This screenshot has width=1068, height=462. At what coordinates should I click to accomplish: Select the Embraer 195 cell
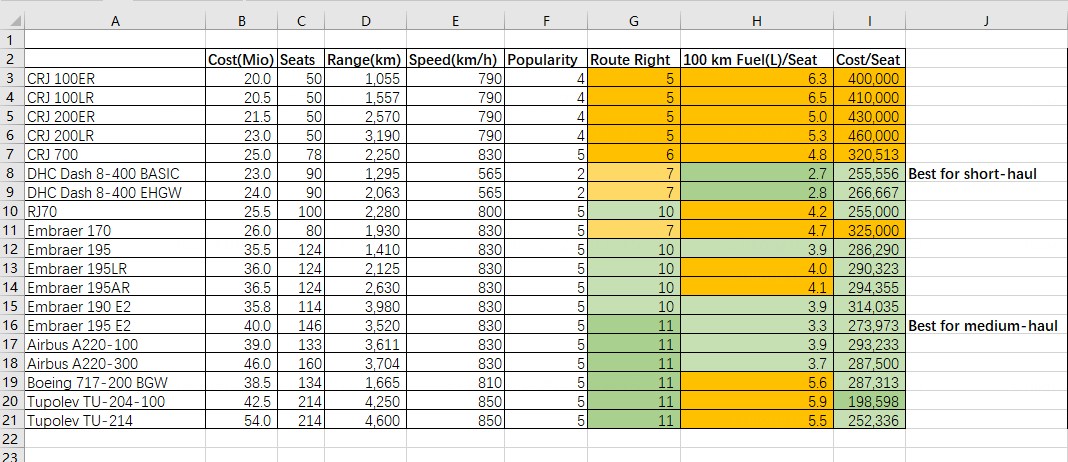(x=115, y=249)
